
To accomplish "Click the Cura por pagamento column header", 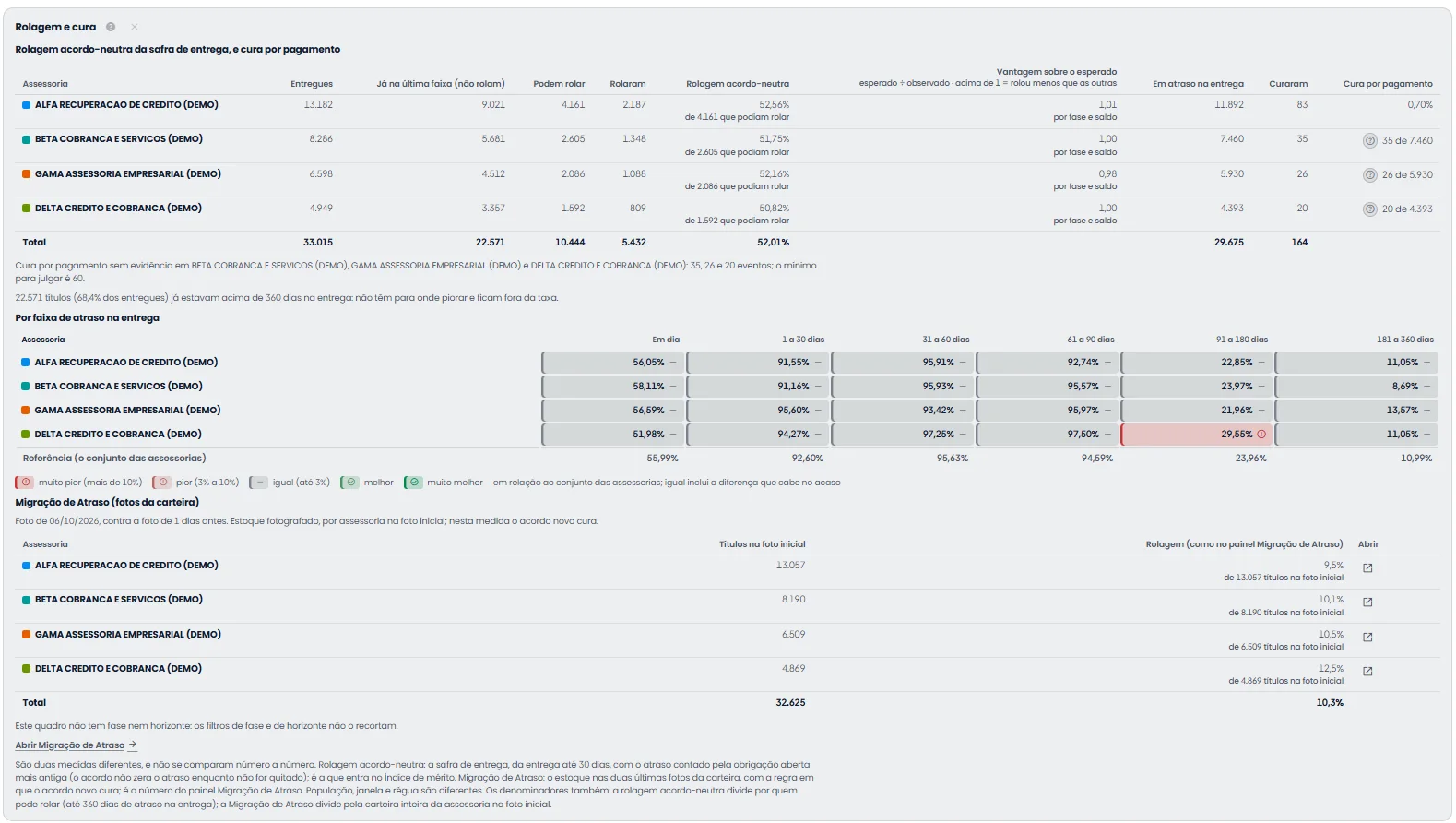I will tap(1388, 84).
